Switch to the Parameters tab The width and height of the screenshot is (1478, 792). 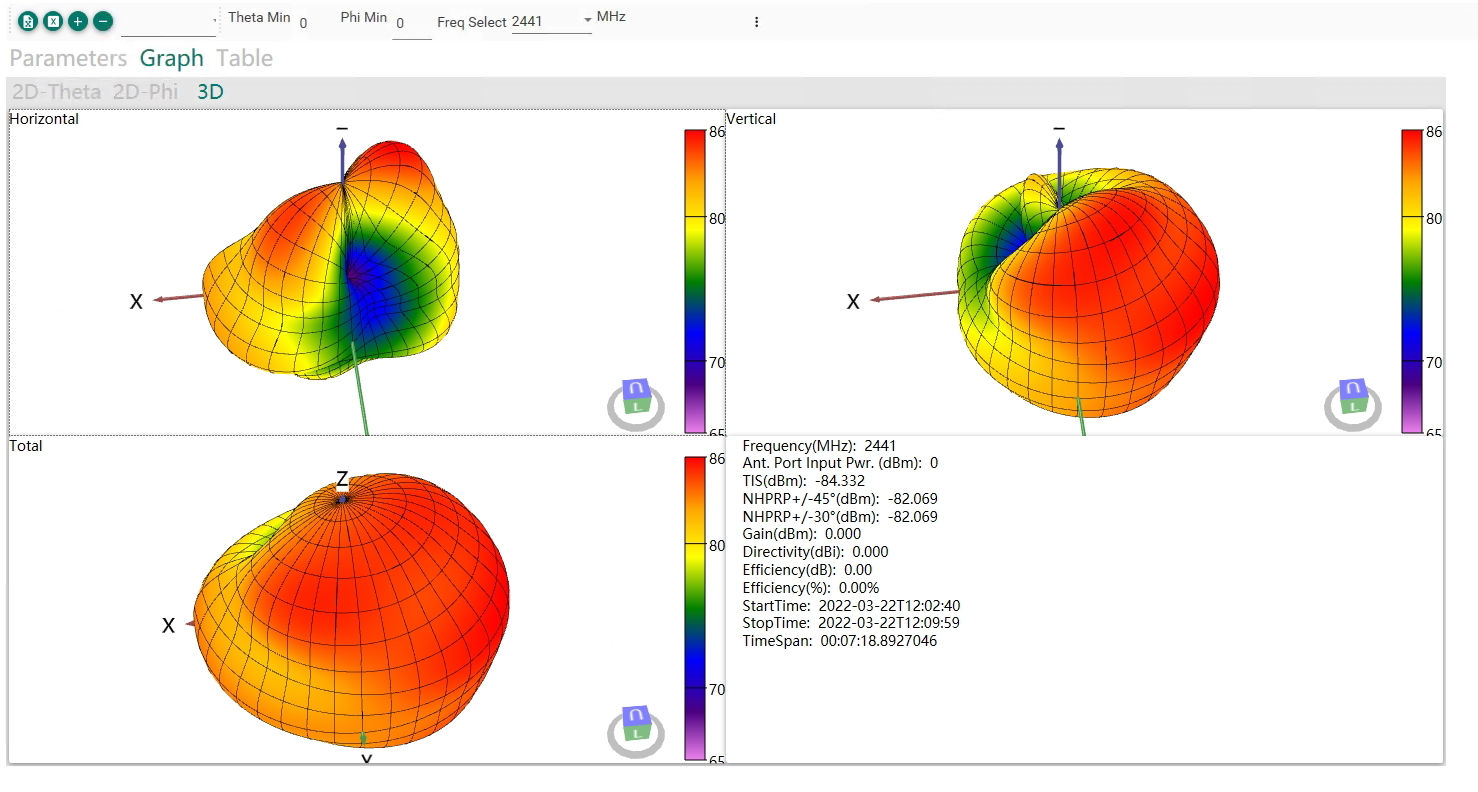tap(68, 58)
